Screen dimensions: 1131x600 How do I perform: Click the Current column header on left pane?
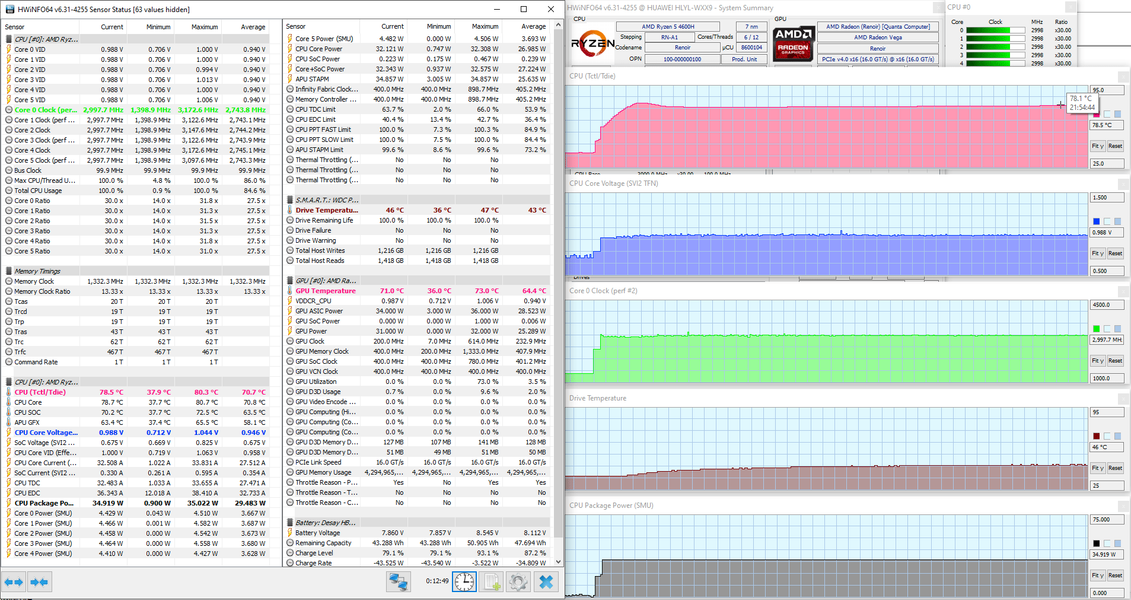(x=102, y=27)
